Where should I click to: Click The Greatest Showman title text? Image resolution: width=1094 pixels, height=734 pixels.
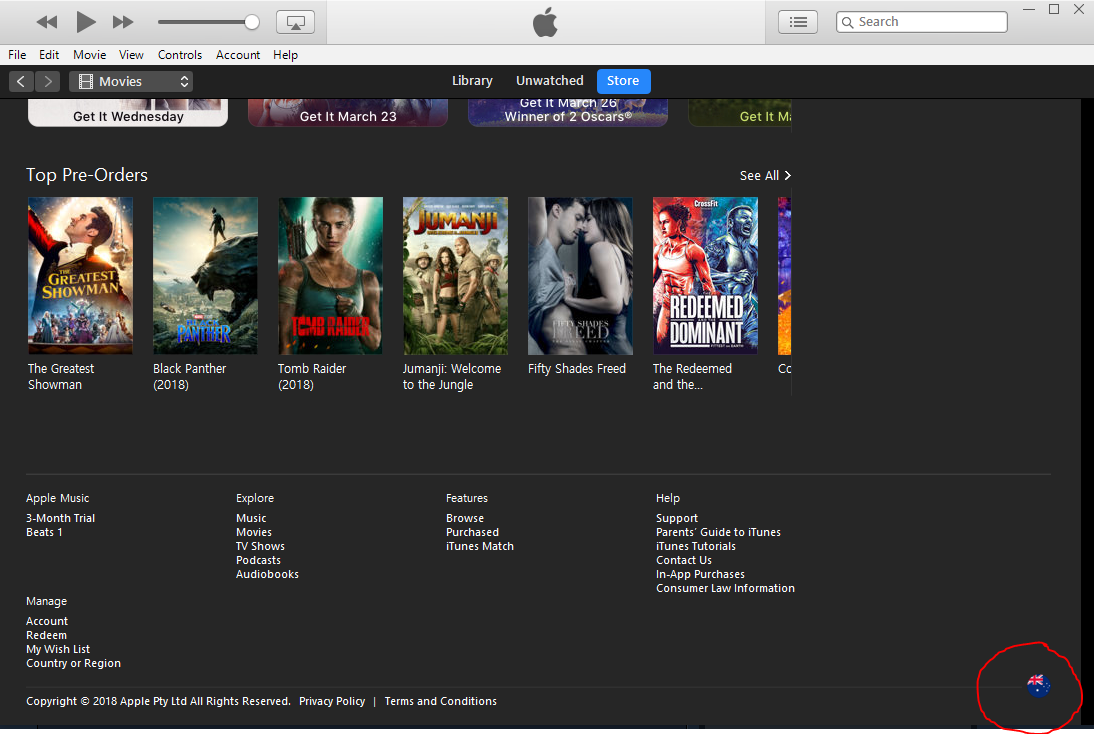[x=61, y=377]
